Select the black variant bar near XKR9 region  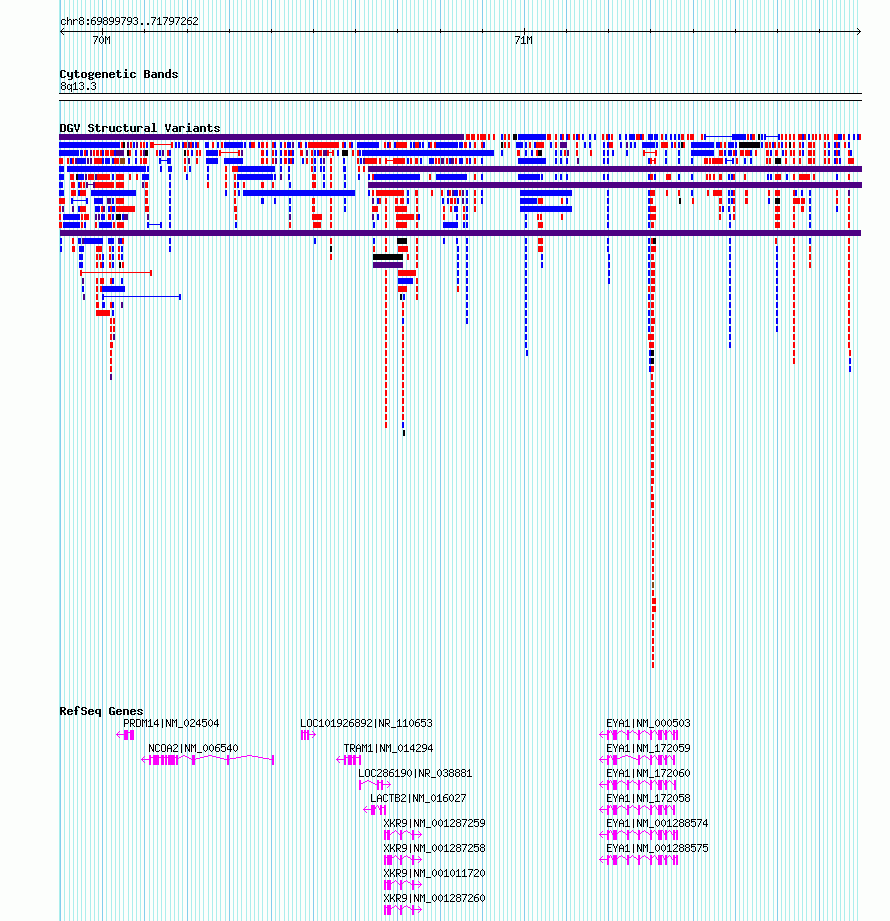[388, 257]
